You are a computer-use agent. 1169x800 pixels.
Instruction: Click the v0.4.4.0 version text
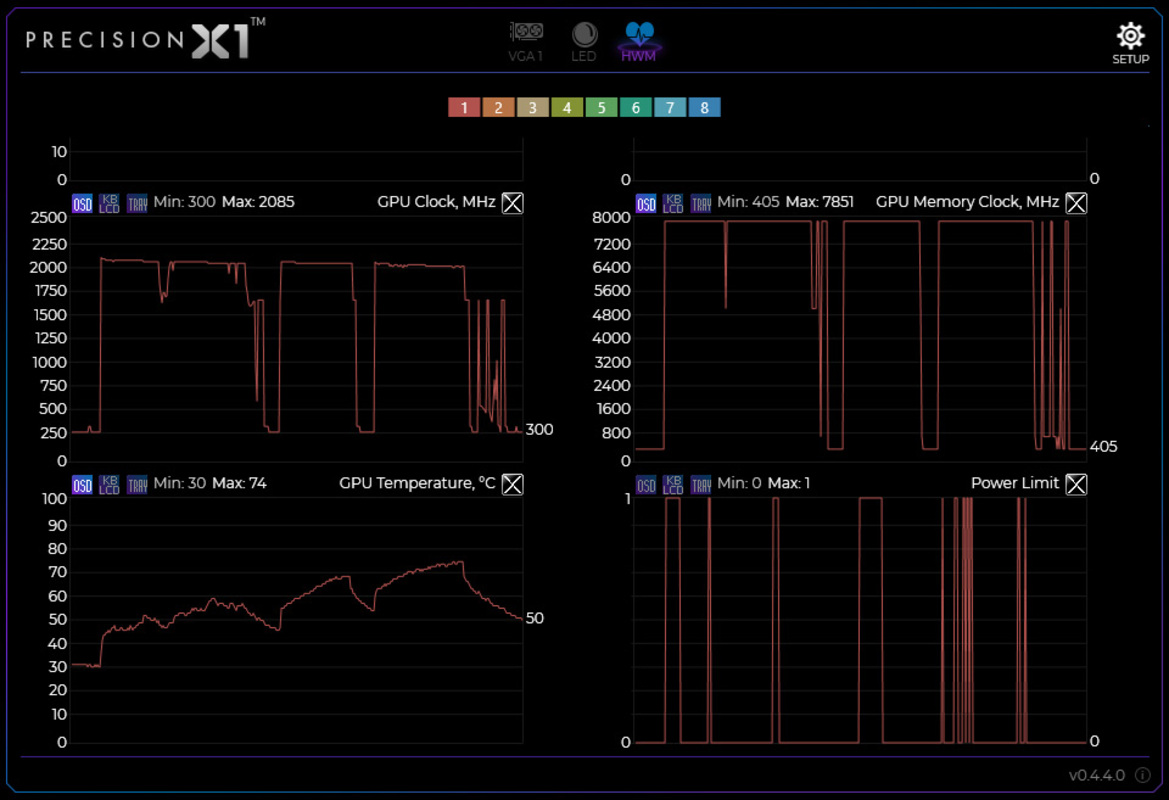(1096, 775)
